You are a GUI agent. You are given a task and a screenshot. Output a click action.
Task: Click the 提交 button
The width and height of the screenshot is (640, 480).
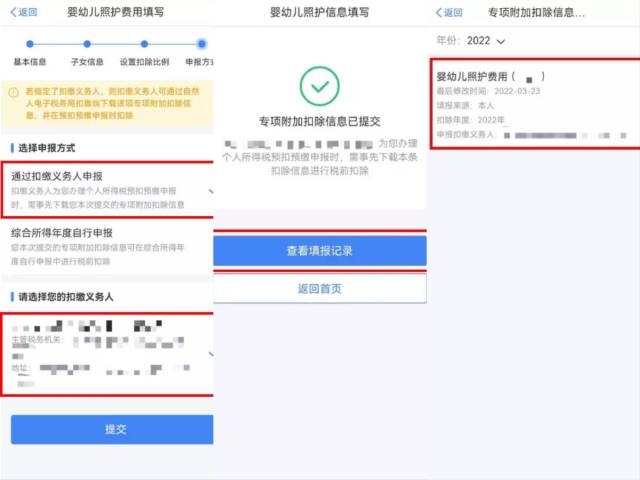coord(112,429)
